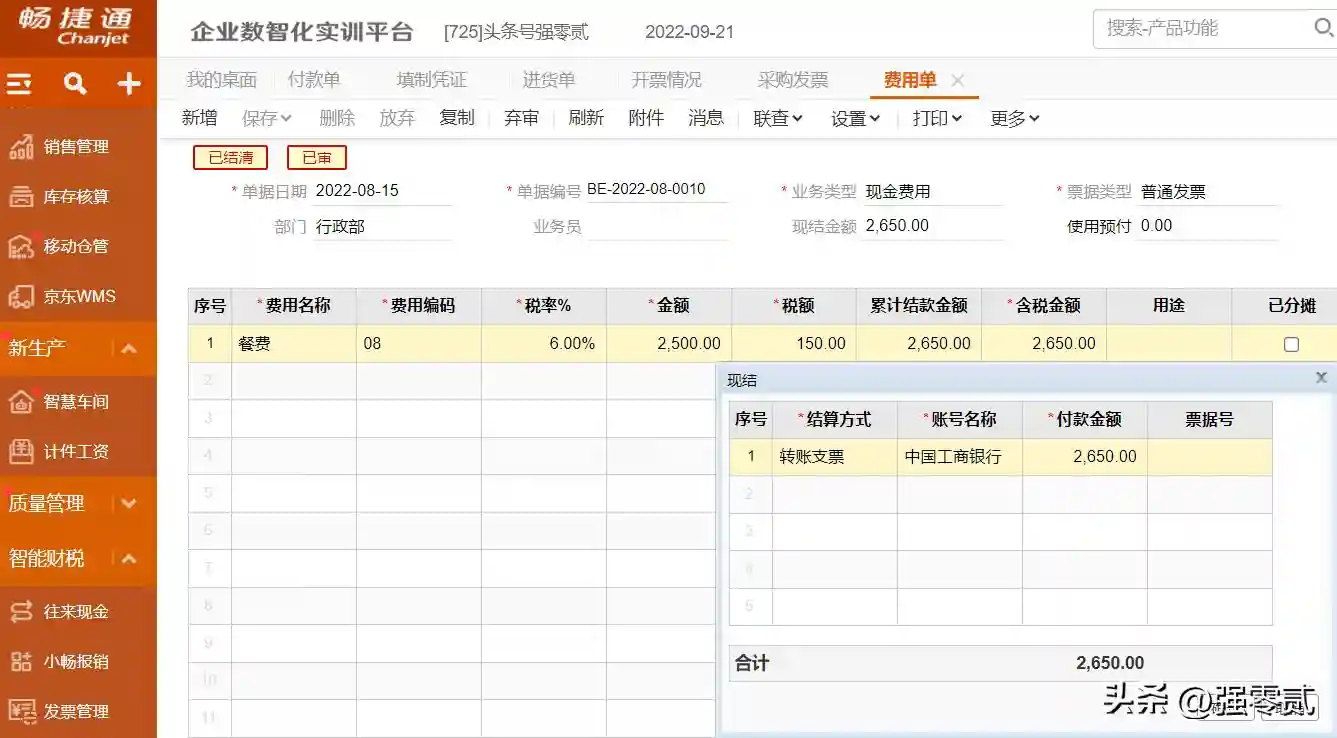Expand the 质量管理 sidebar section

[x=129, y=504]
